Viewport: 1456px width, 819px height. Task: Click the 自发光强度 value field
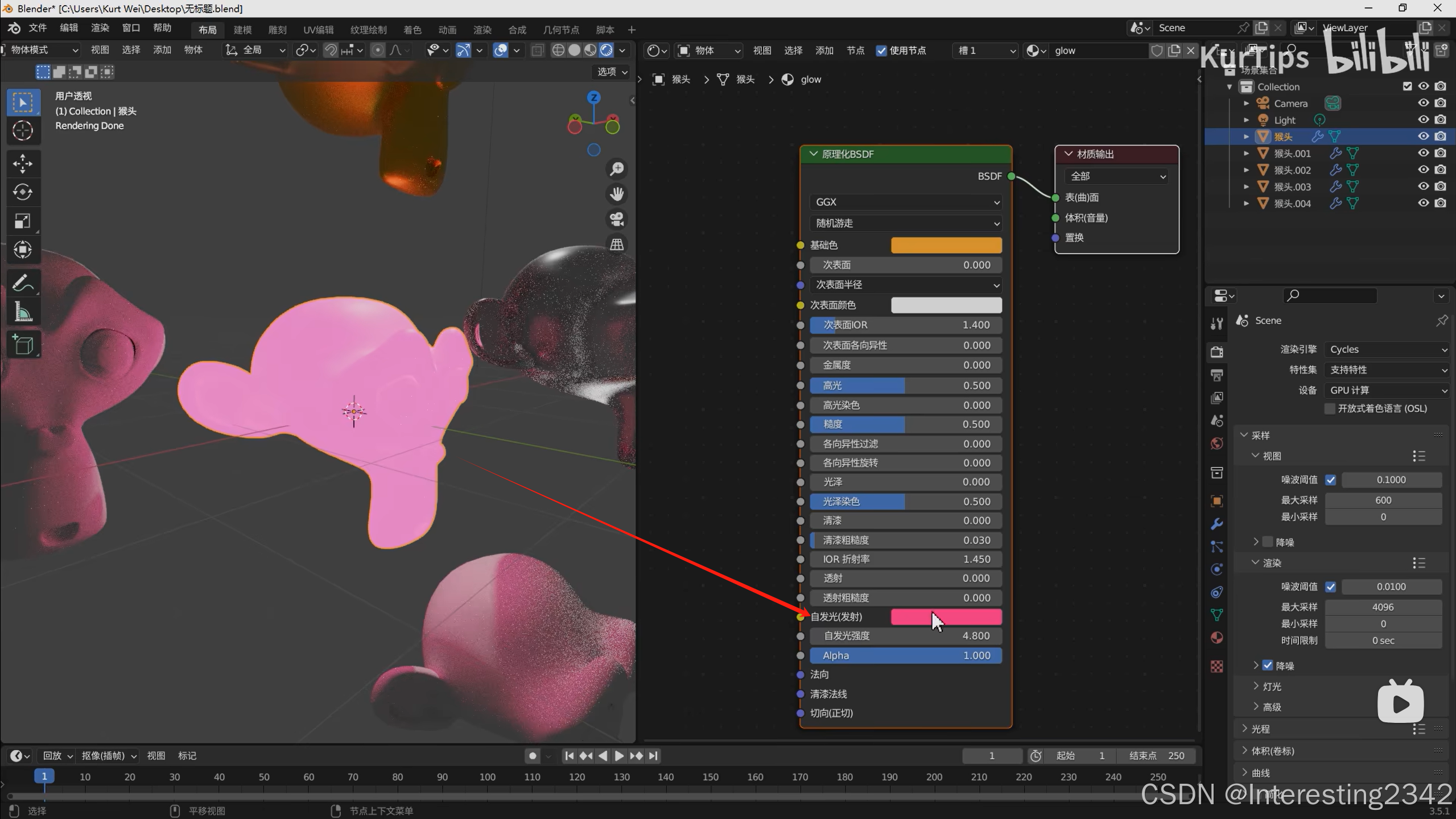point(906,636)
